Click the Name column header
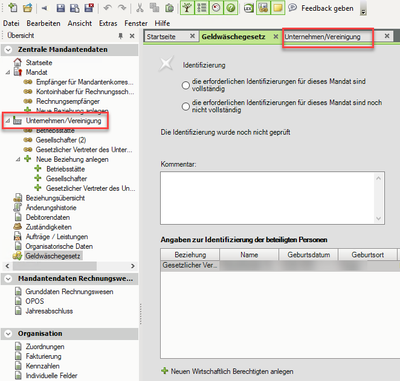The width and height of the screenshot is (400, 381). (x=249, y=255)
